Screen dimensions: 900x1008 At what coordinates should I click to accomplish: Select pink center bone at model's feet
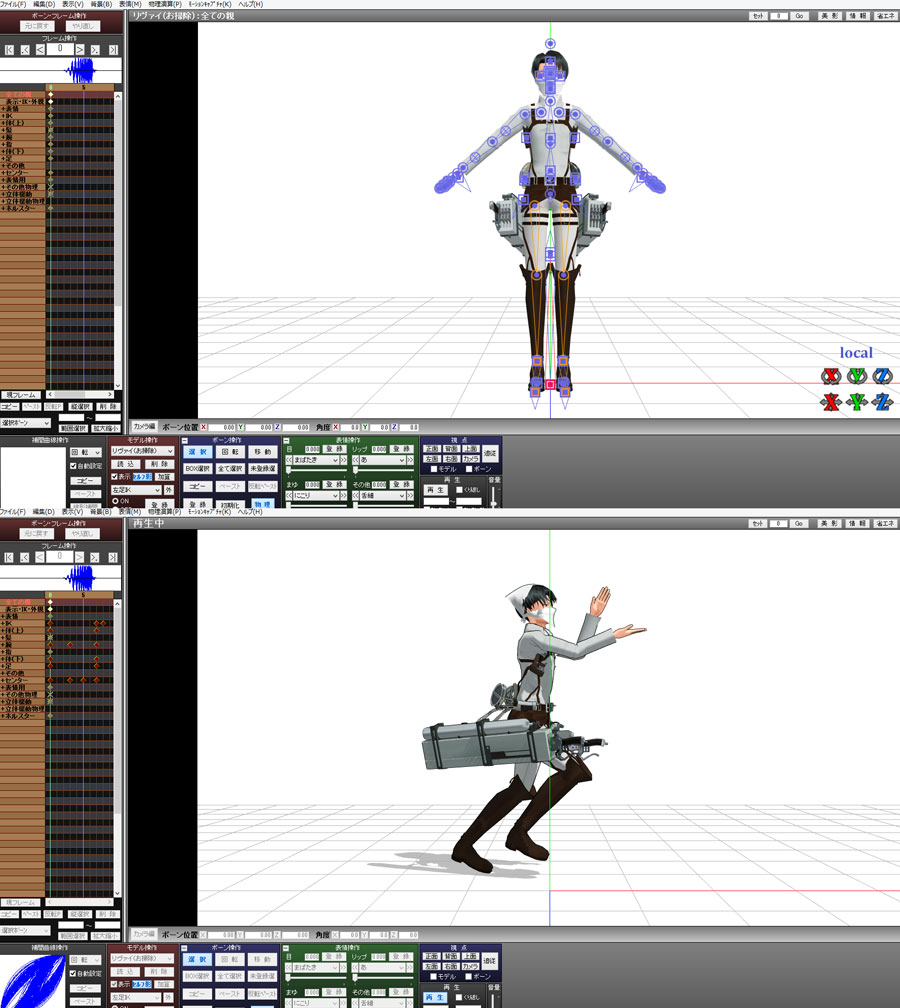click(x=550, y=384)
